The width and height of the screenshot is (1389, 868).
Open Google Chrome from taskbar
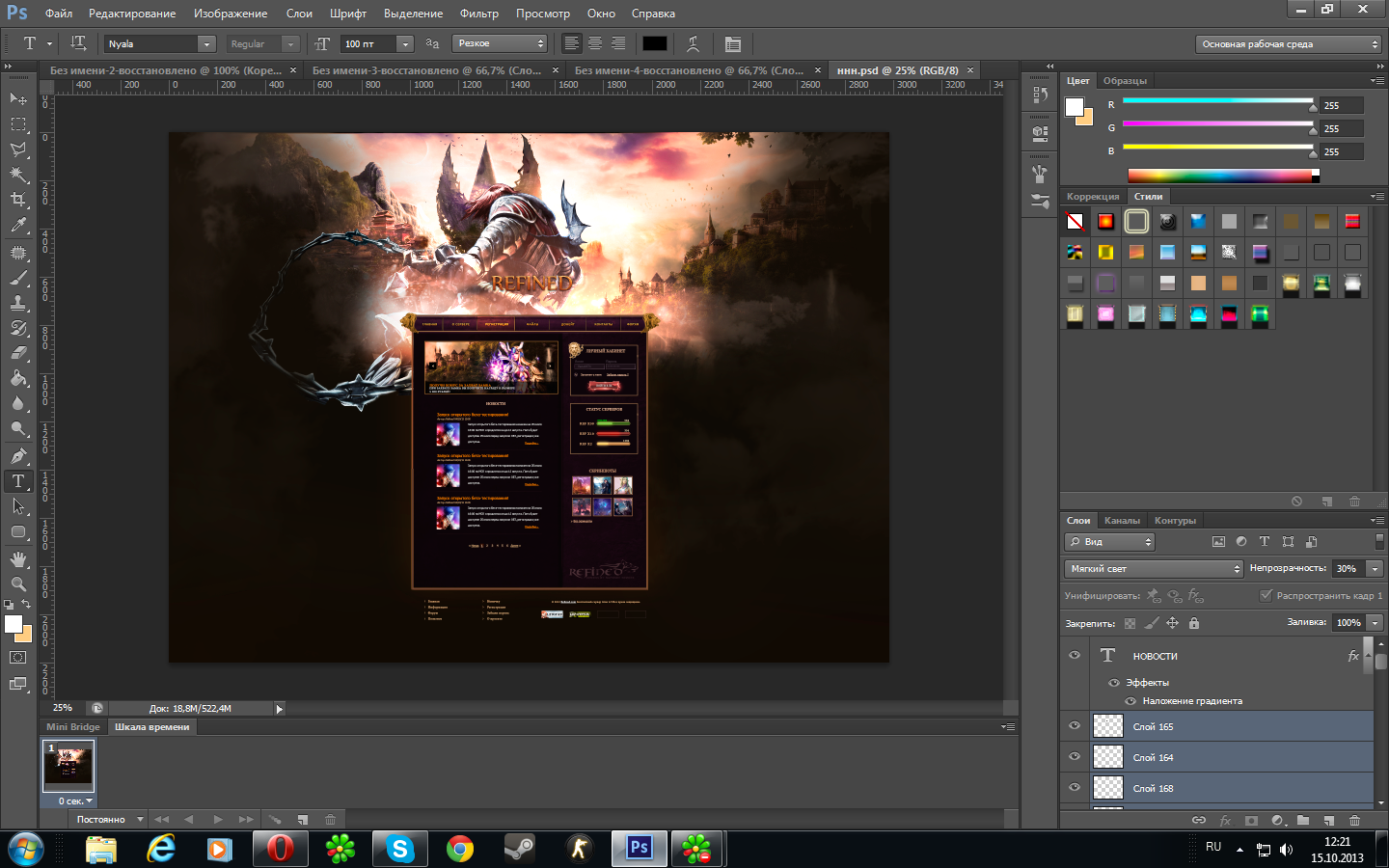click(460, 849)
